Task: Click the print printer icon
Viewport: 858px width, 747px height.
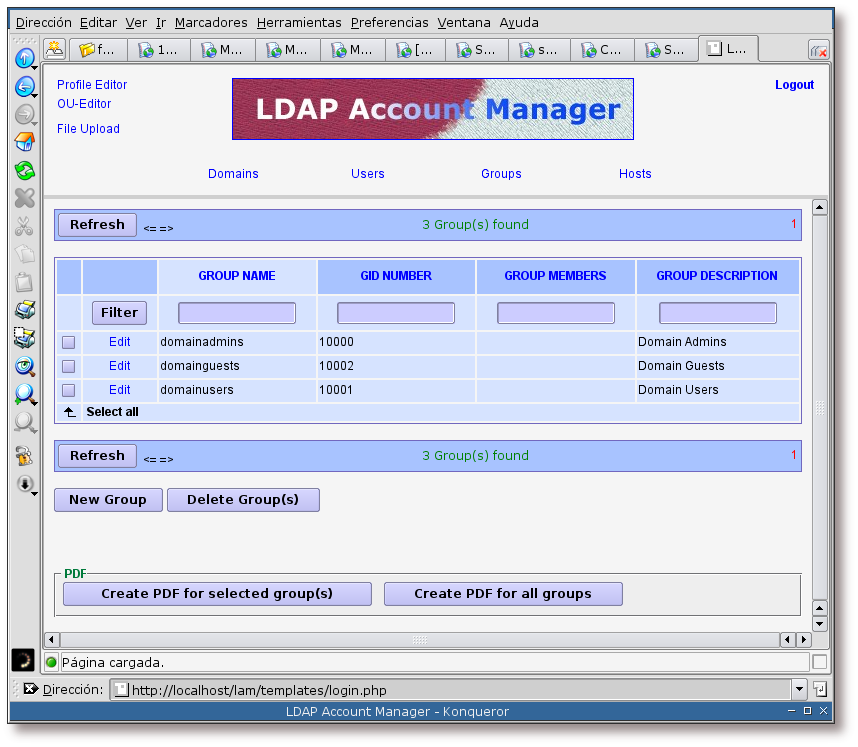Action: pos(24,310)
